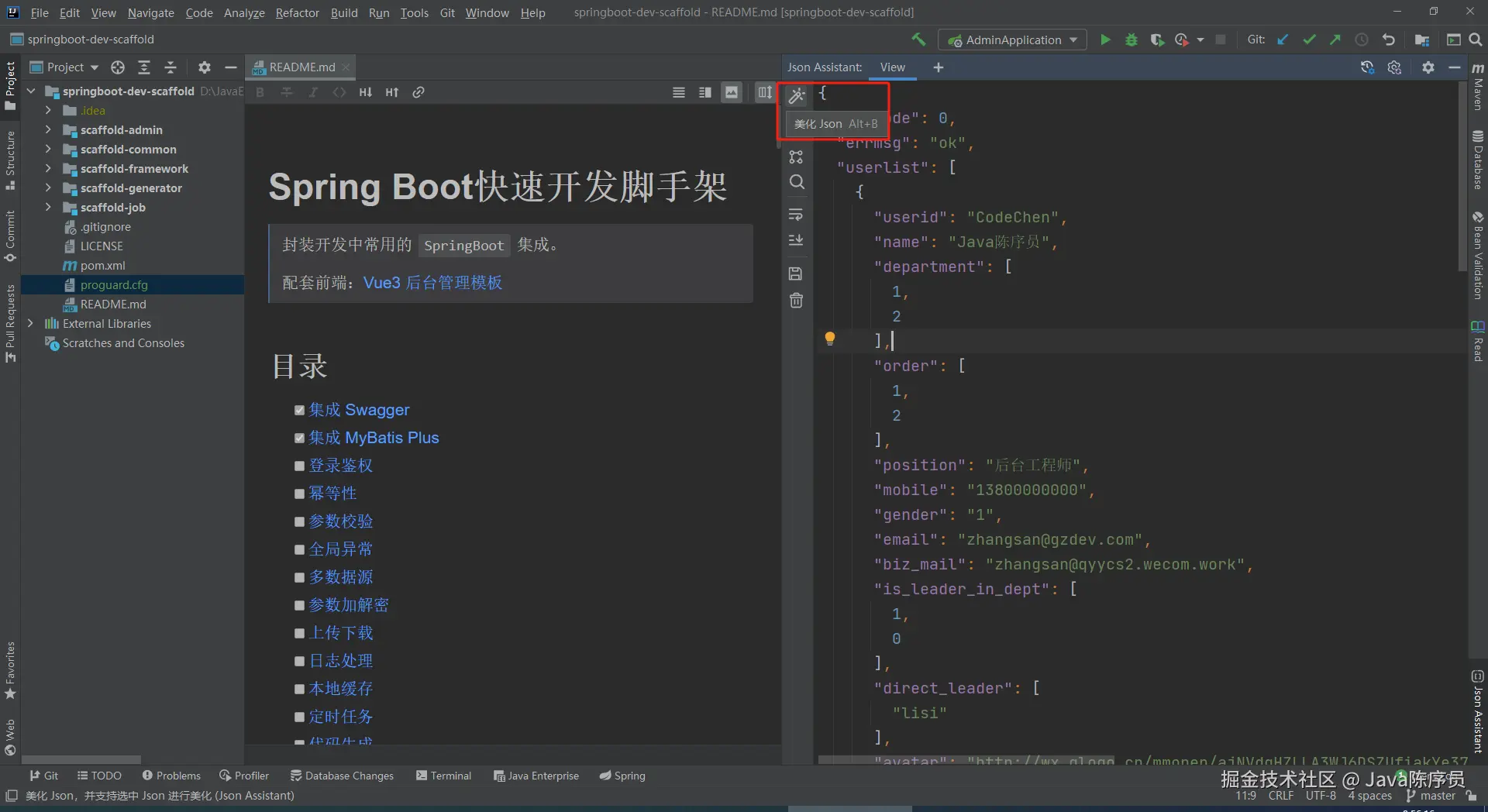Open the Maven side tool window

[1478, 87]
